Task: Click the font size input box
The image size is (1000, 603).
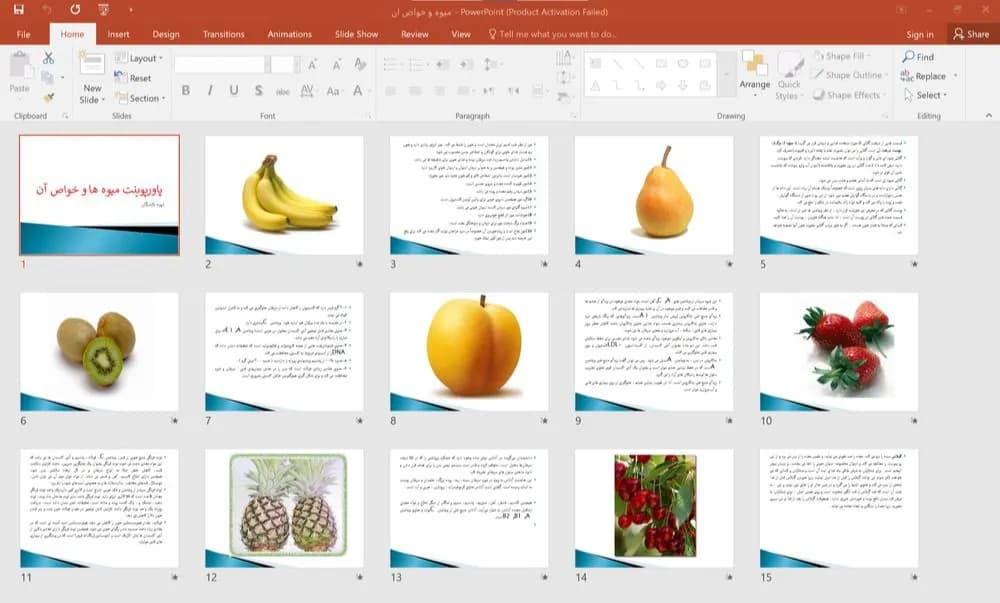Action: point(281,64)
